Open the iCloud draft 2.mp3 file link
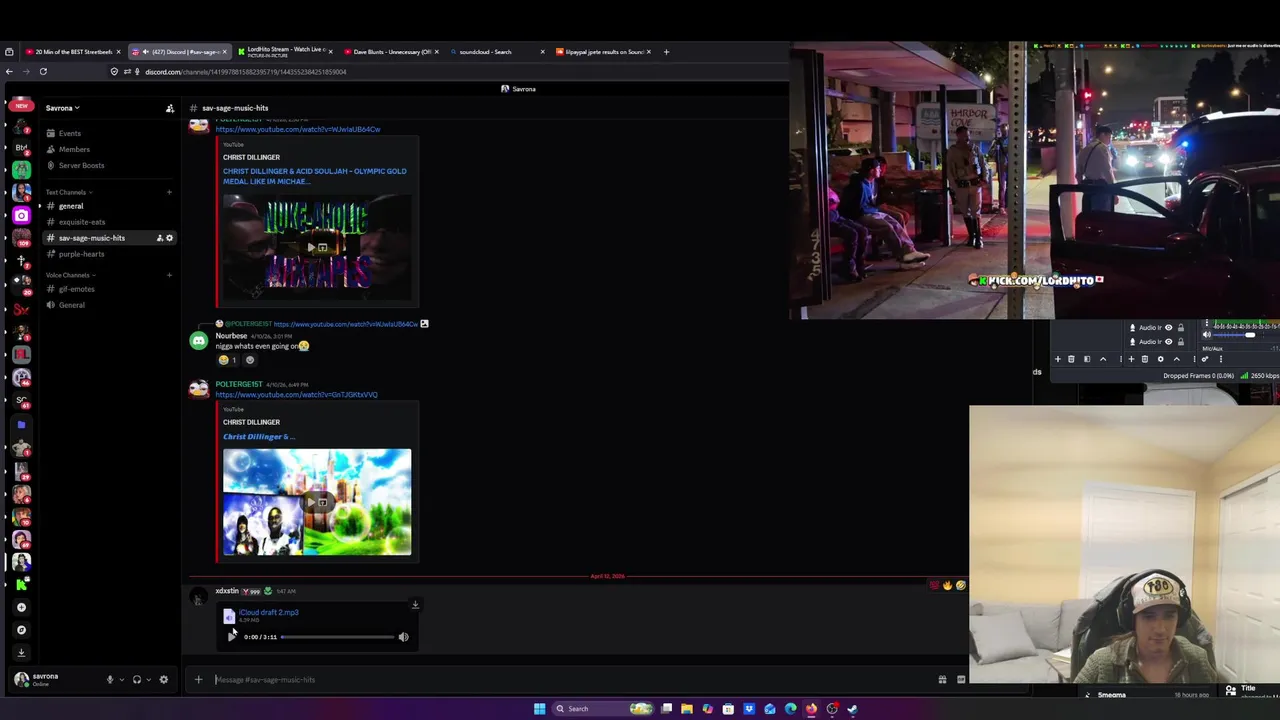 268,612
